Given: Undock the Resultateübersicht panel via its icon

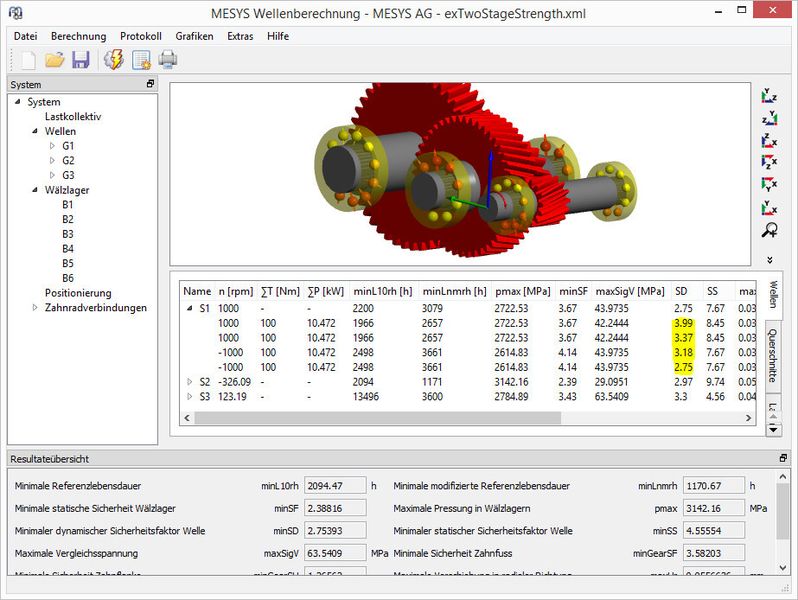Looking at the screenshot, I should (x=782, y=458).
